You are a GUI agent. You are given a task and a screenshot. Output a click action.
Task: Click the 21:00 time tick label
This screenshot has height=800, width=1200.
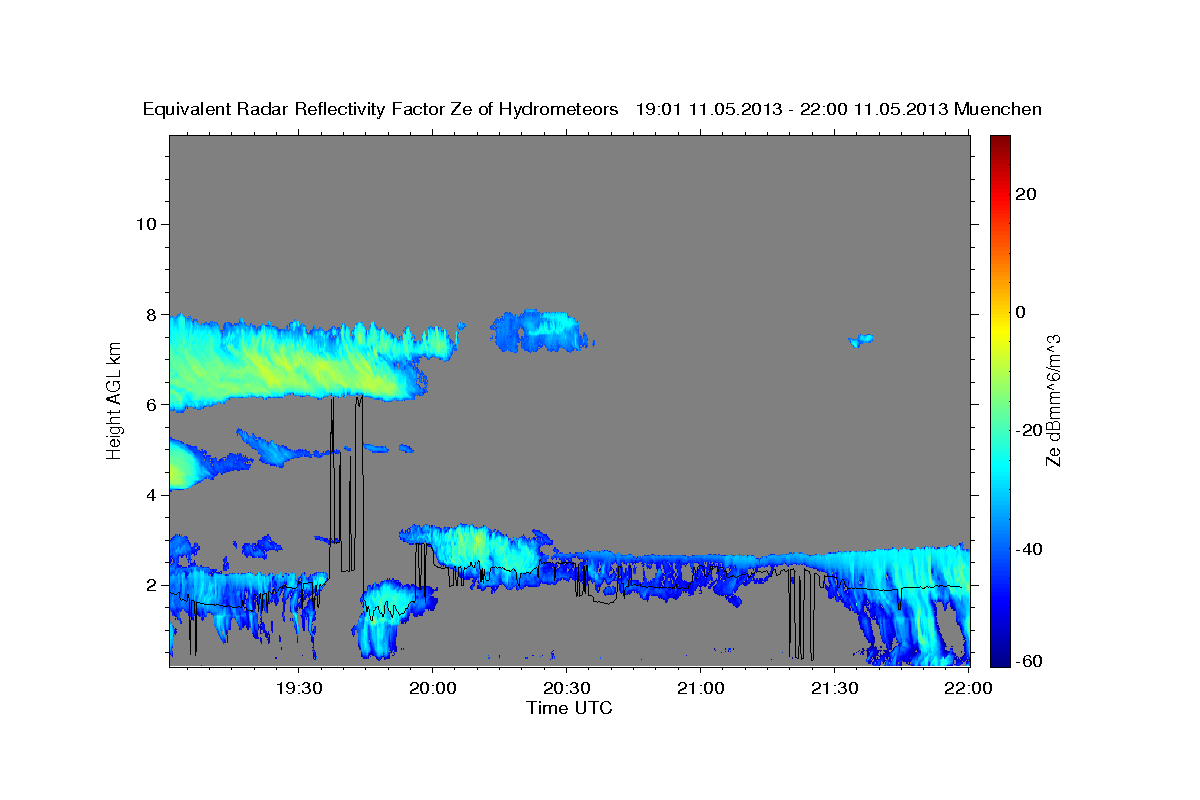[700, 689]
